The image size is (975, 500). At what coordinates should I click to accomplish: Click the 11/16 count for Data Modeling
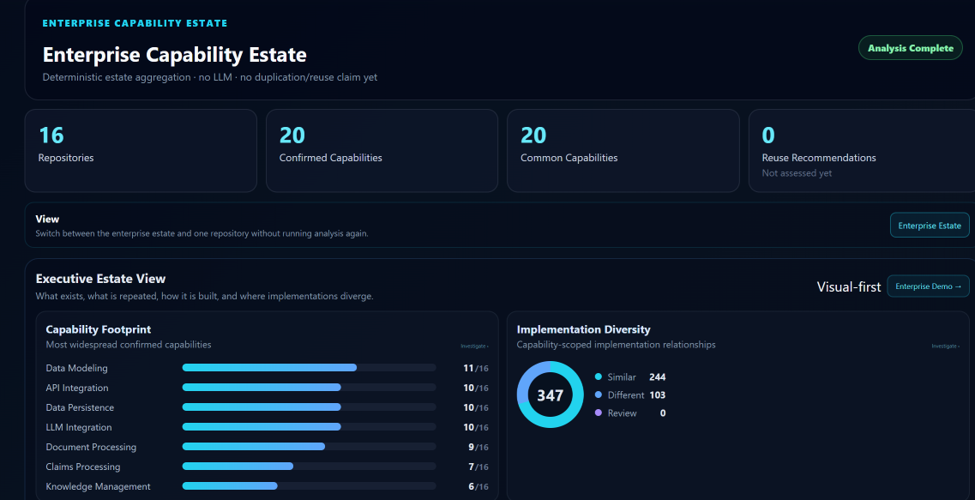pos(476,368)
